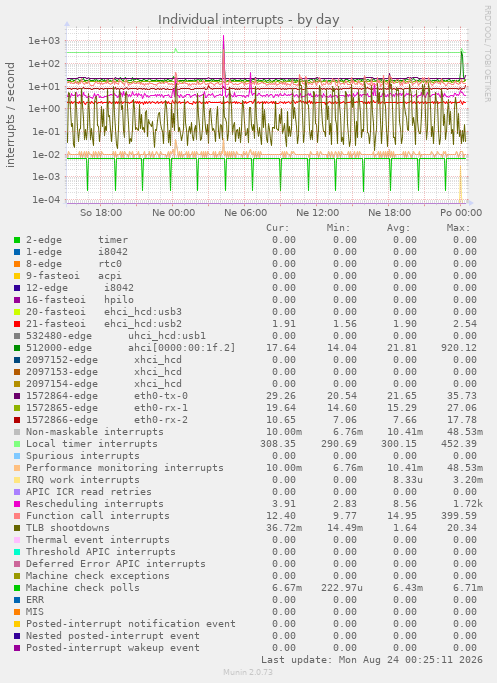Click the 1e+03 y-axis label
497x683 pixels.
[x=44, y=41]
